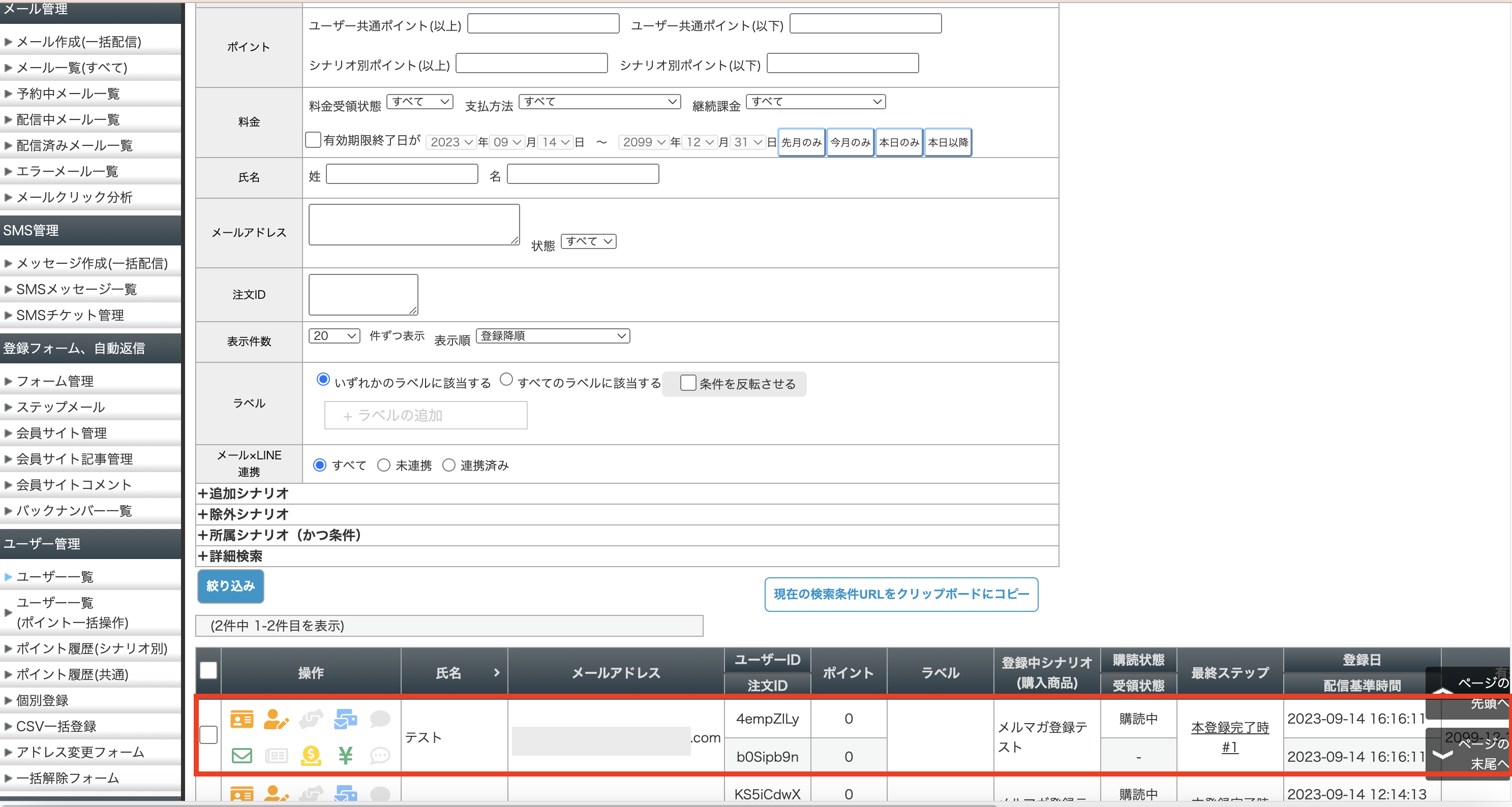1512x807 pixels.
Task: Enable the 有効期限終了日が checkbox
Action: tap(314, 140)
